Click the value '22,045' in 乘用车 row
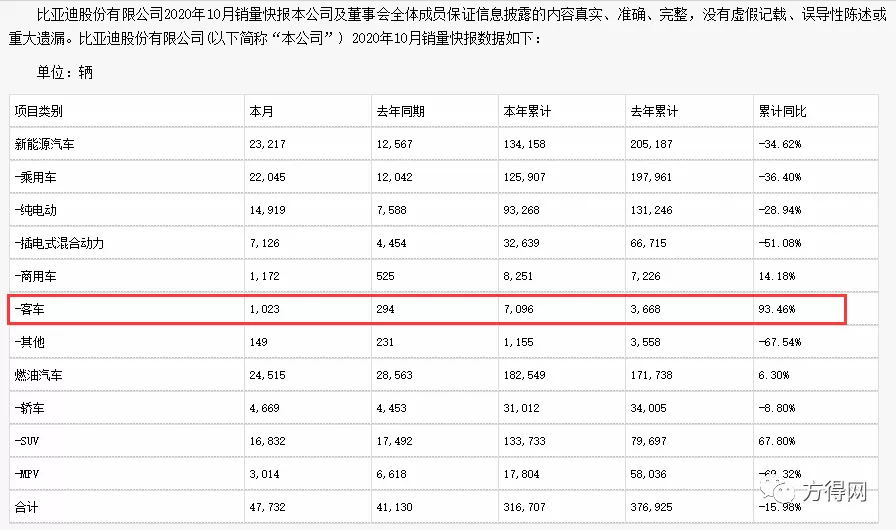The height and width of the screenshot is (530, 896). pyautogui.click(x=267, y=178)
